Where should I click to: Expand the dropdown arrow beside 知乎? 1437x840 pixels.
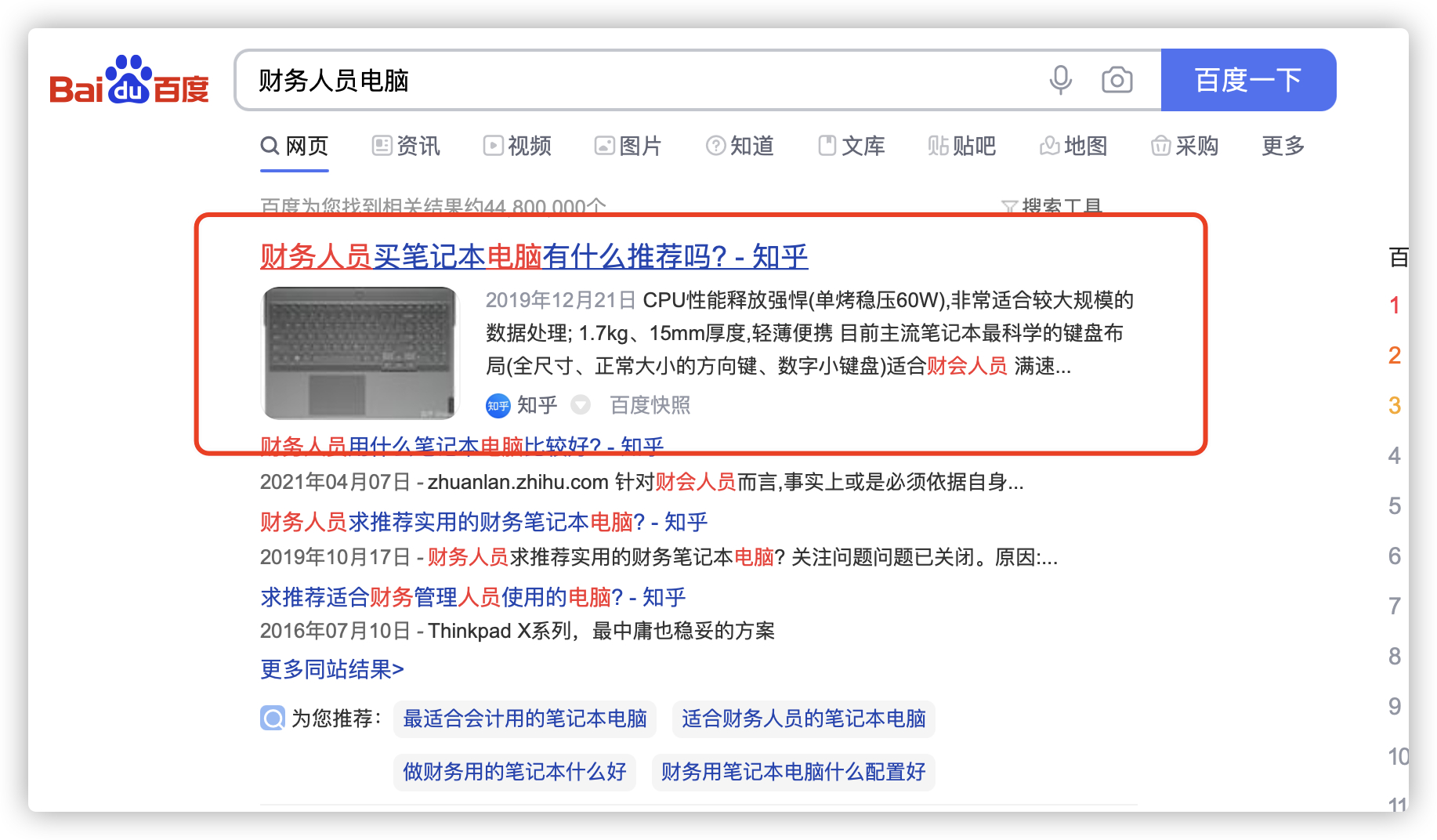point(581,405)
